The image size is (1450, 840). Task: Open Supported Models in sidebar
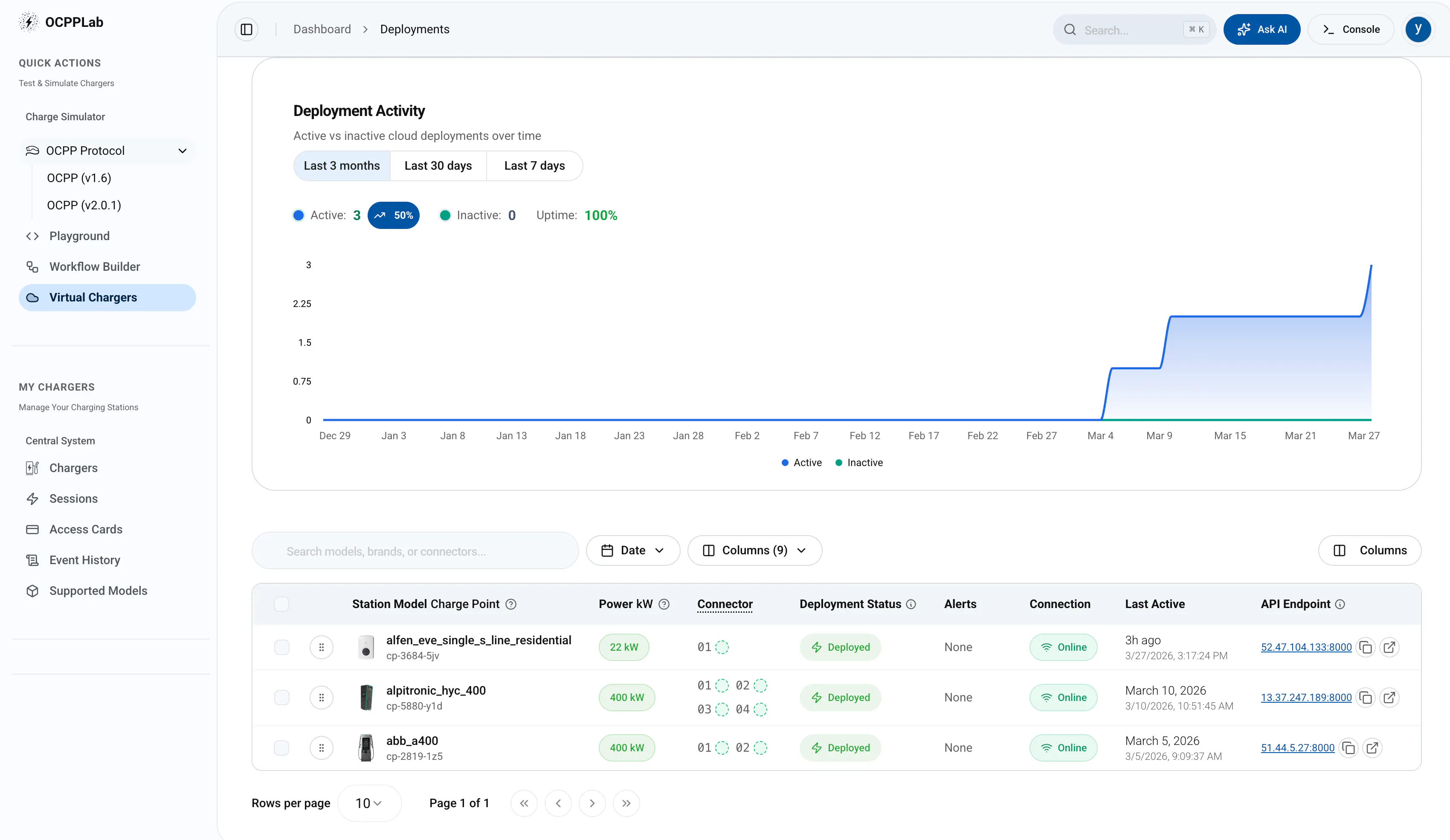(107, 591)
